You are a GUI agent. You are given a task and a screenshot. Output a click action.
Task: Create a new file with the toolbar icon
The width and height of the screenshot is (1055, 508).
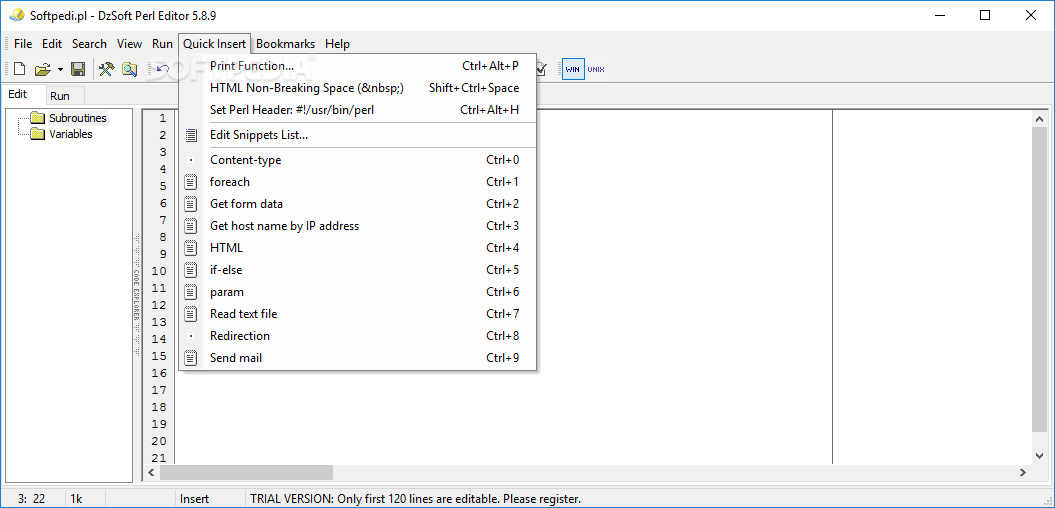pos(20,69)
